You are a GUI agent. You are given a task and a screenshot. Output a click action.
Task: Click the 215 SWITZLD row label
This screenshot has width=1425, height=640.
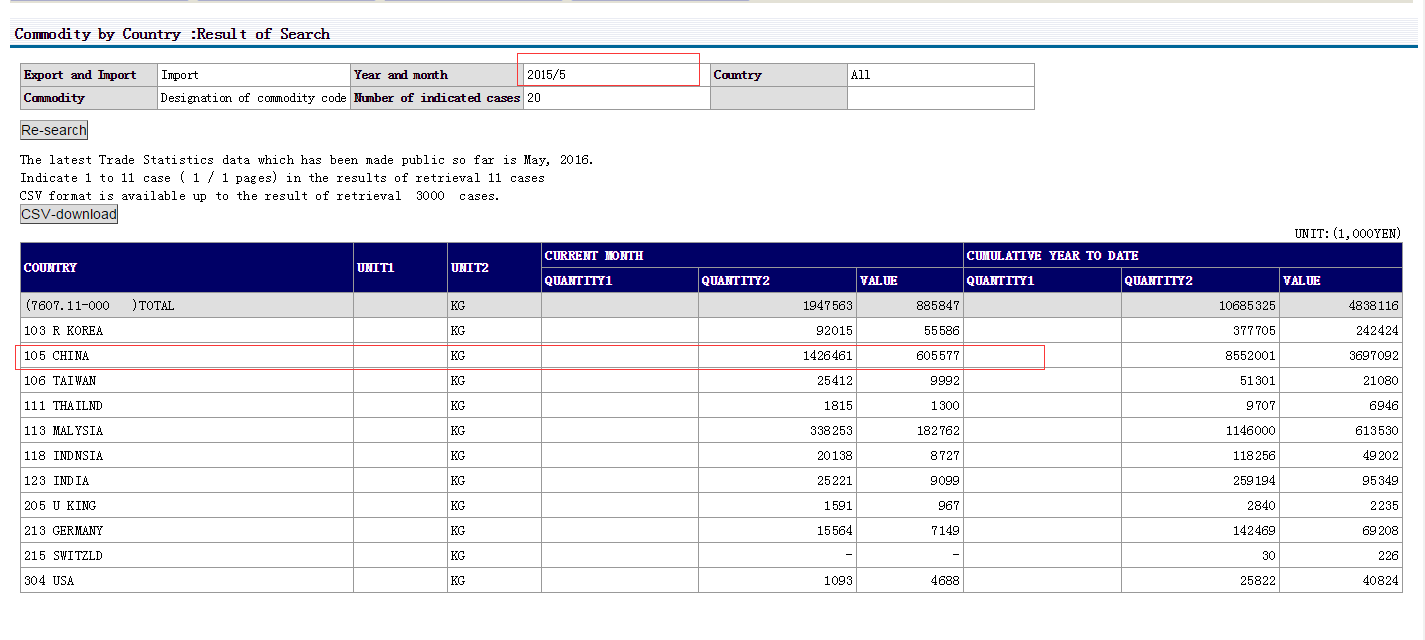tap(63, 556)
